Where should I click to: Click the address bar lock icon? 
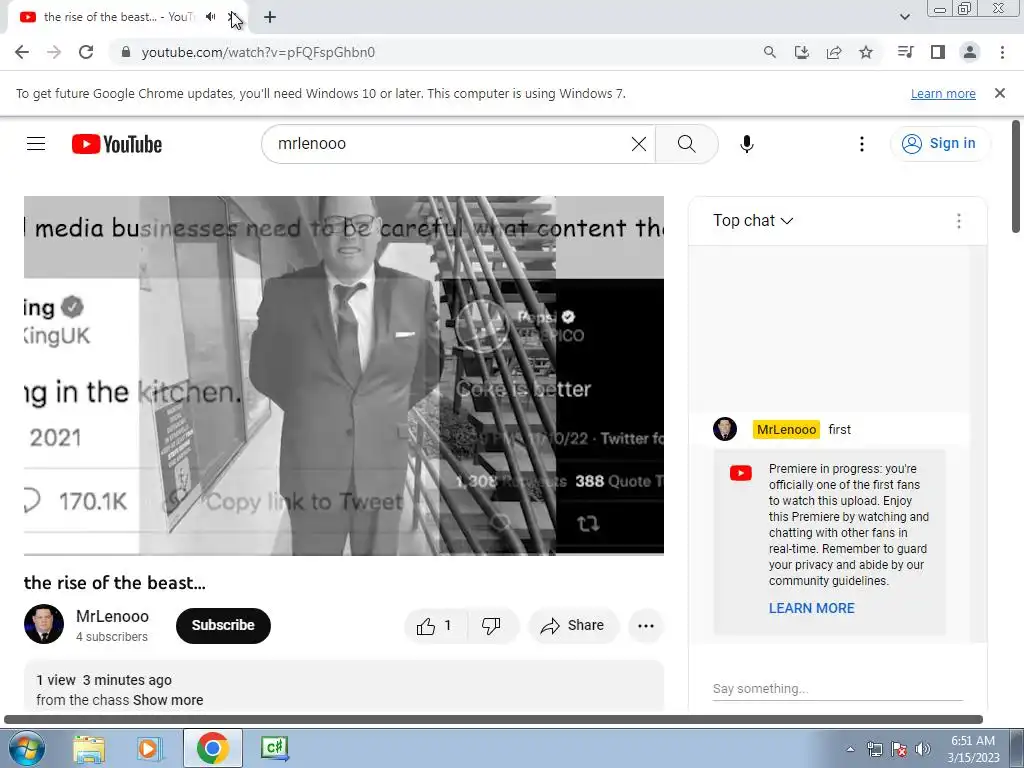pyautogui.click(x=126, y=52)
